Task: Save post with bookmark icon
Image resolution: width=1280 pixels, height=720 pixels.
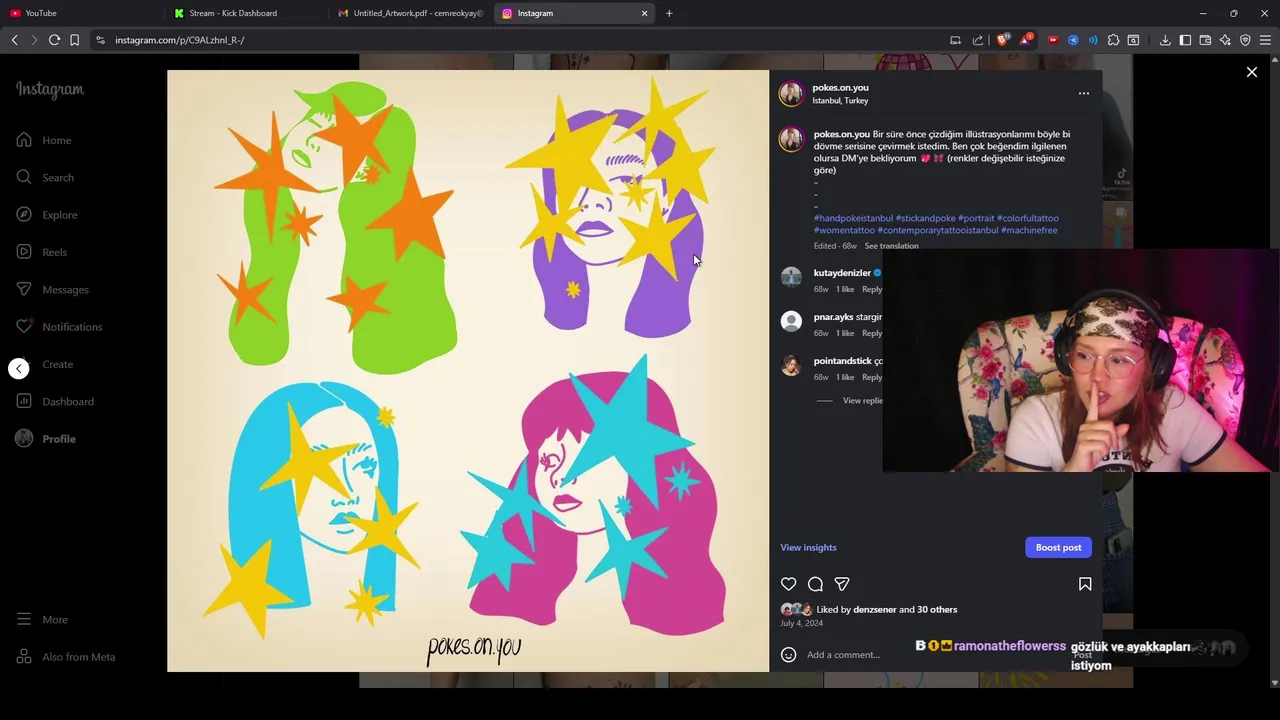Action: pyautogui.click(x=1085, y=584)
